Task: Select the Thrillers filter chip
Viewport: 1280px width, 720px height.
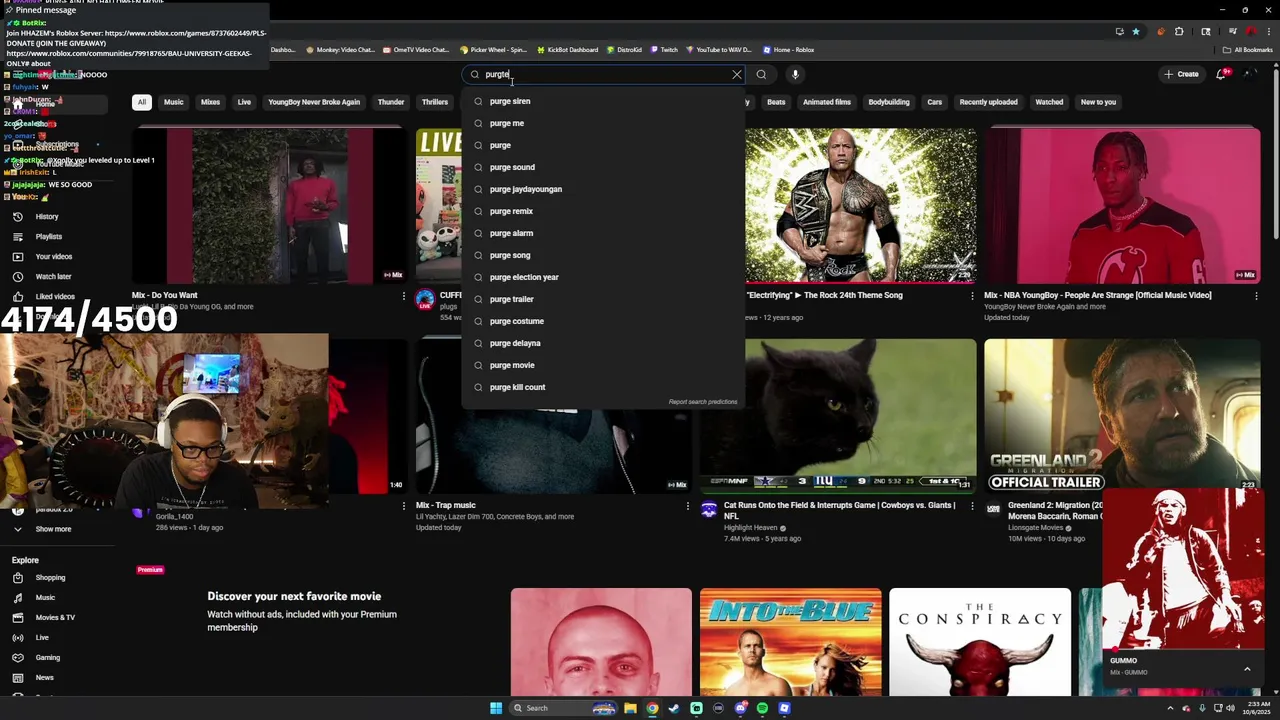Action: pyautogui.click(x=435, y=102)
